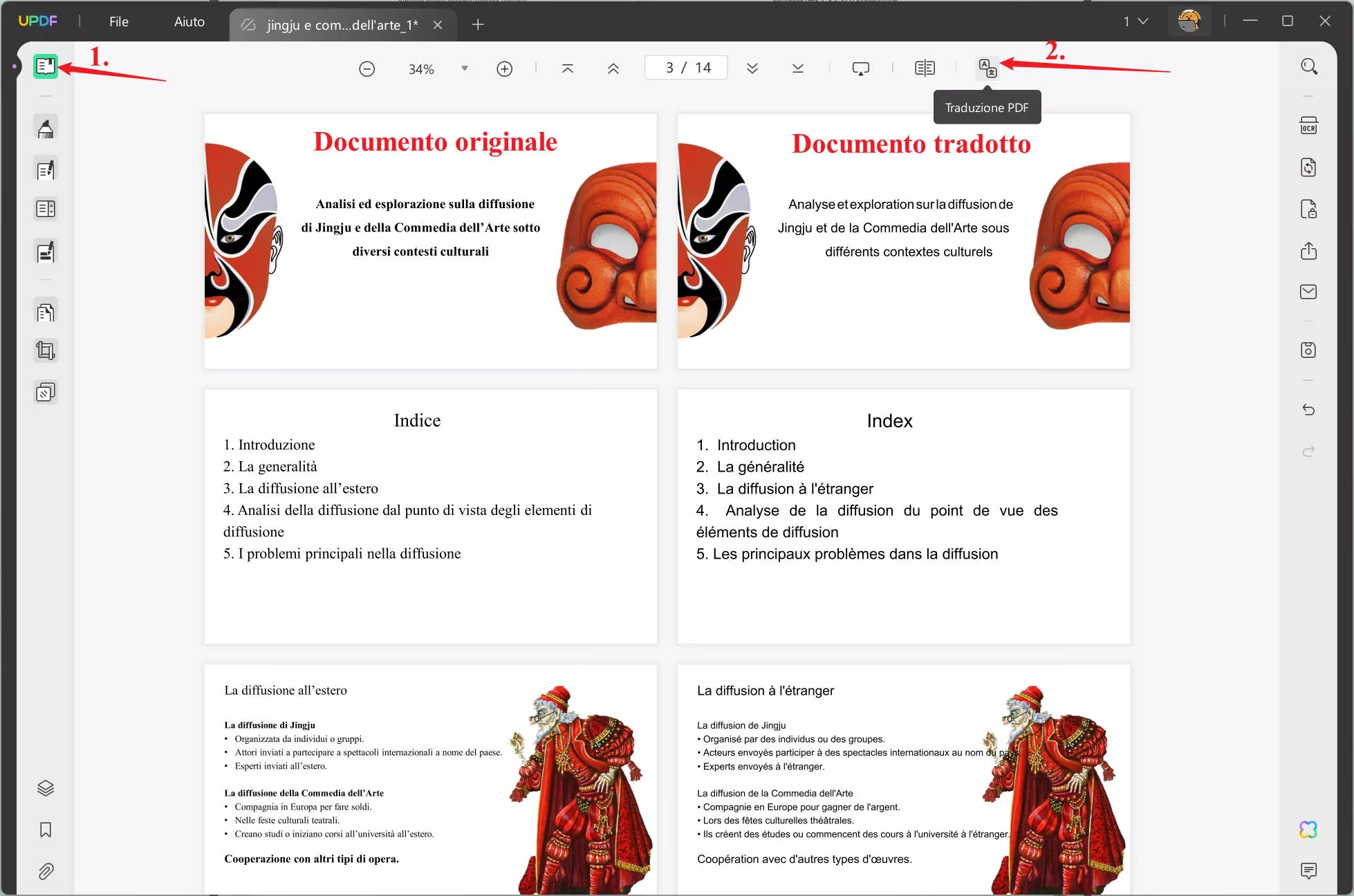Expand the zoom percentage dropdown

[x=465, y=68]
